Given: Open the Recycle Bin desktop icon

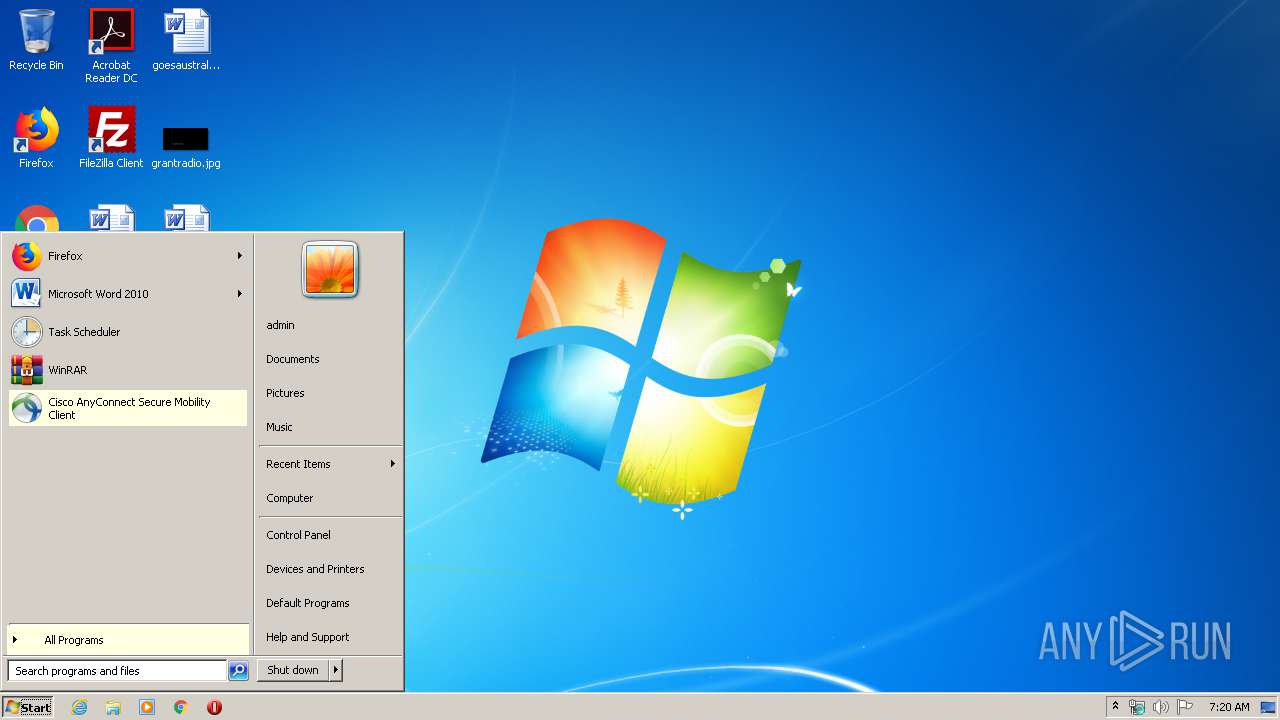Looking at the screenshot, I should tap(36, 40).
